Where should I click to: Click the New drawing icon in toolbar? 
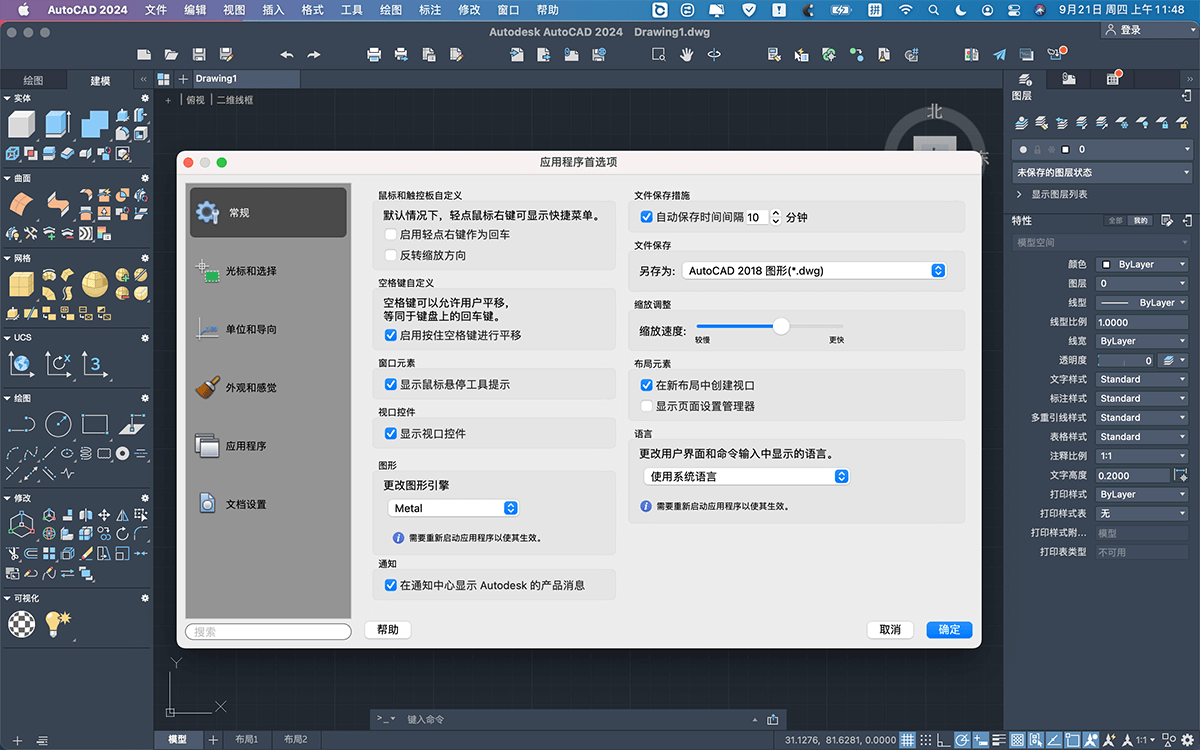(x=144, y=54)
